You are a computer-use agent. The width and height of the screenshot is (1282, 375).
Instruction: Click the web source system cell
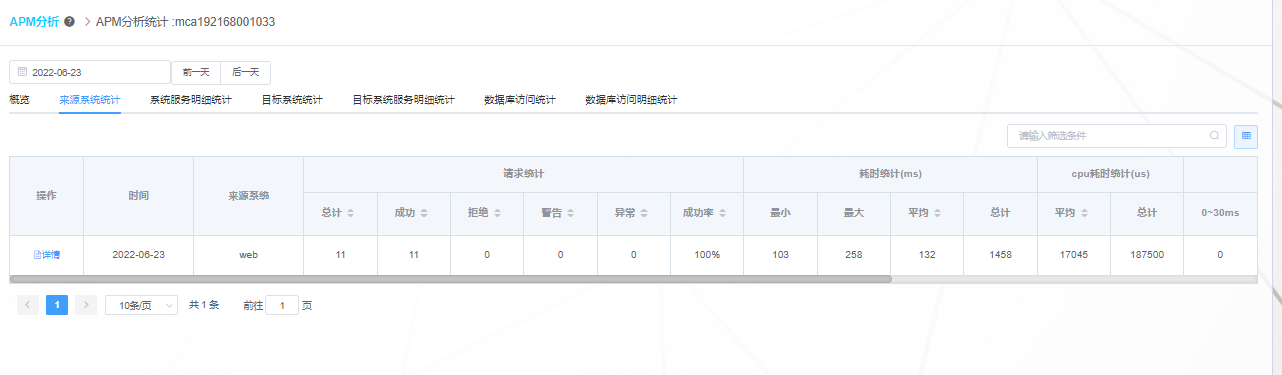tap(249, 255)
